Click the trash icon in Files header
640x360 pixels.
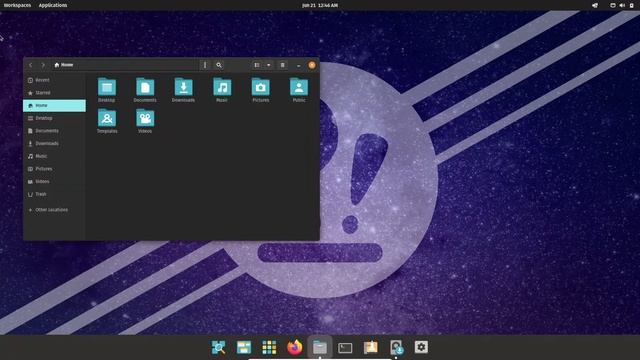point(282,65)
